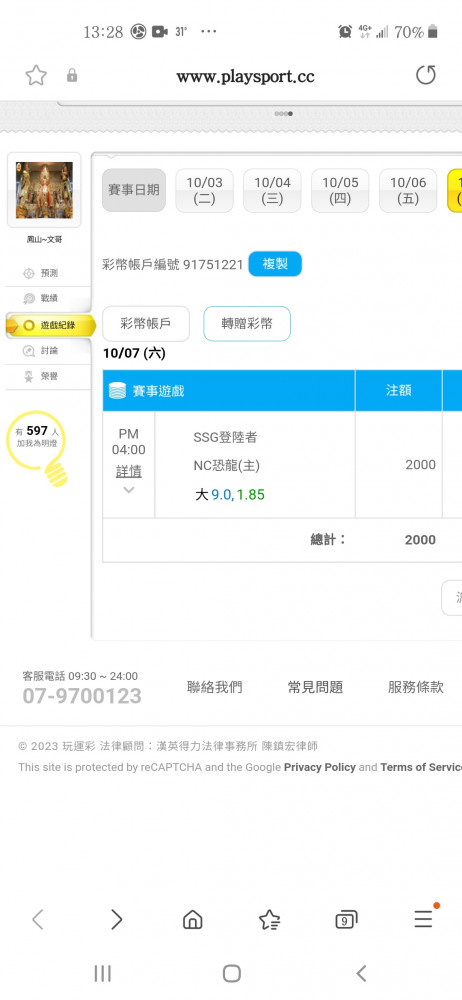Go forward with browser right arrow
This screenshot has width=462, height=1000.
(116, 919)
